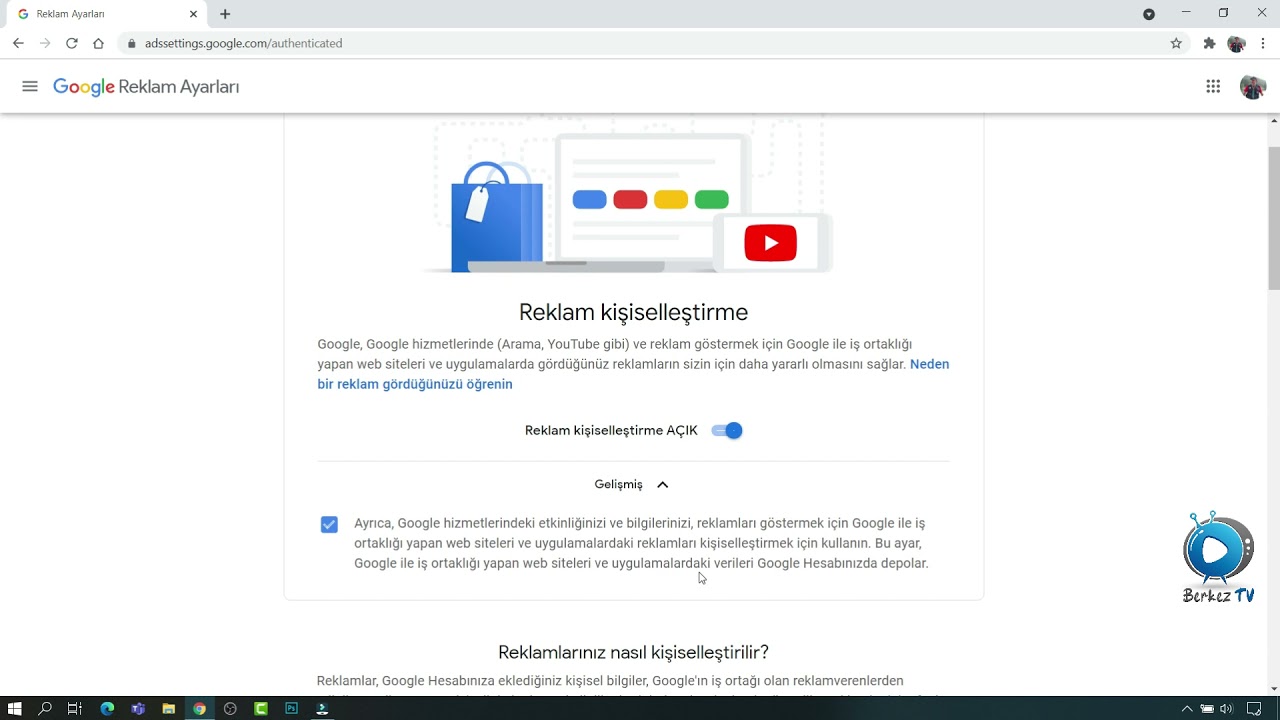Uncheck the Ayrıca Google hizmetlerindeki checkbox

point(329,524)
